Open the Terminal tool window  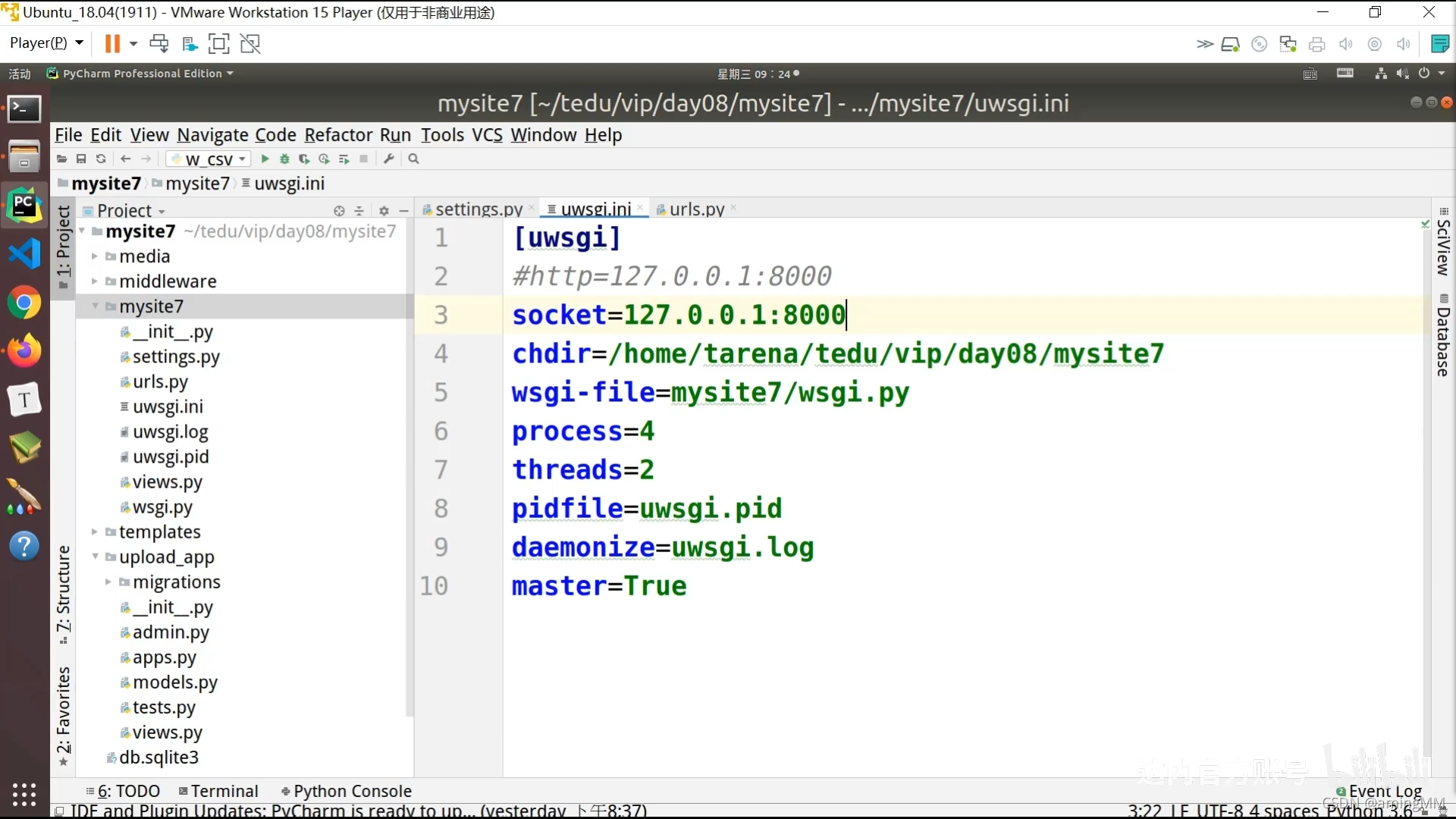224,791
